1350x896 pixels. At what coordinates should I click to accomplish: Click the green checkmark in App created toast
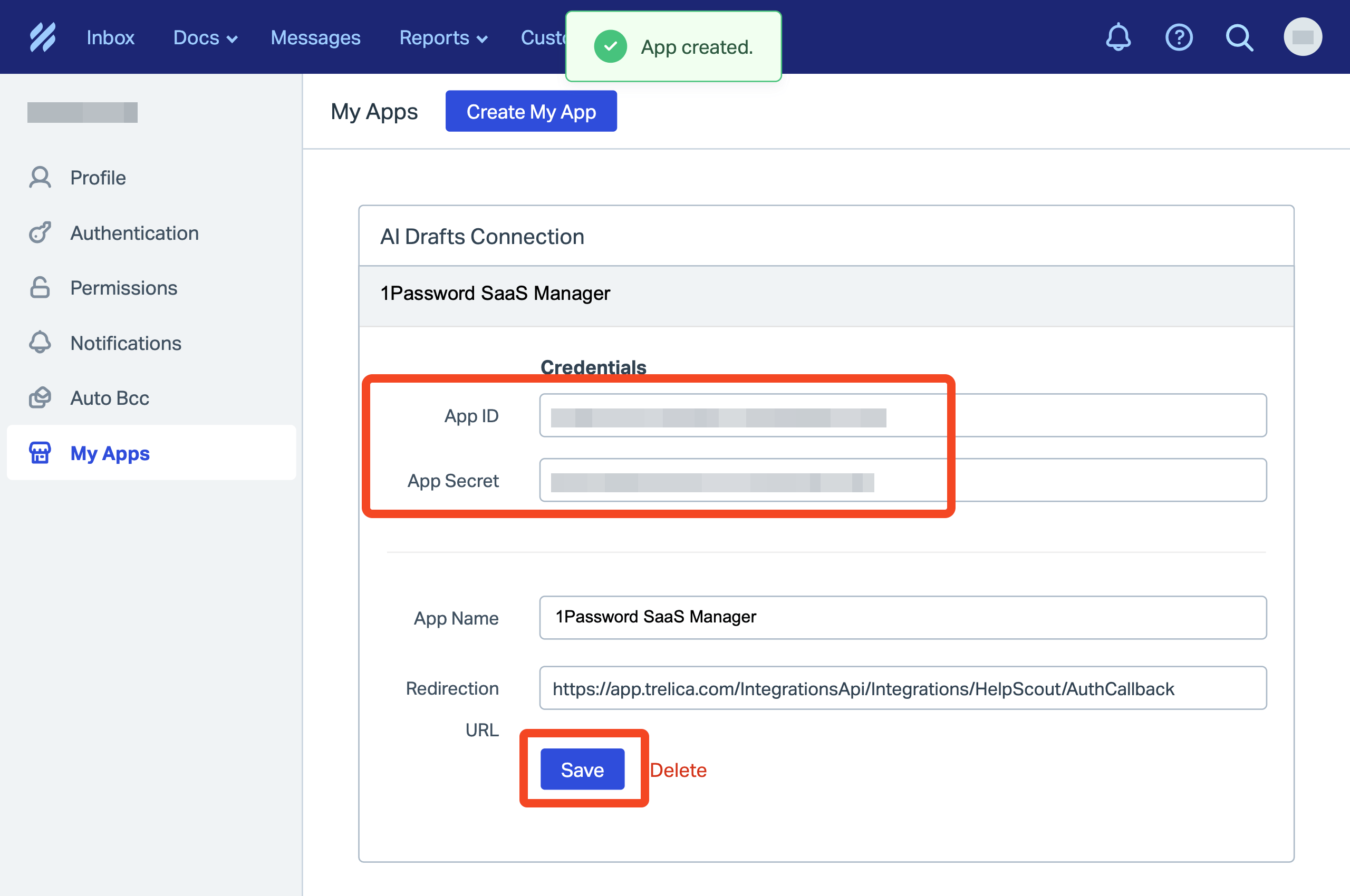610,46
